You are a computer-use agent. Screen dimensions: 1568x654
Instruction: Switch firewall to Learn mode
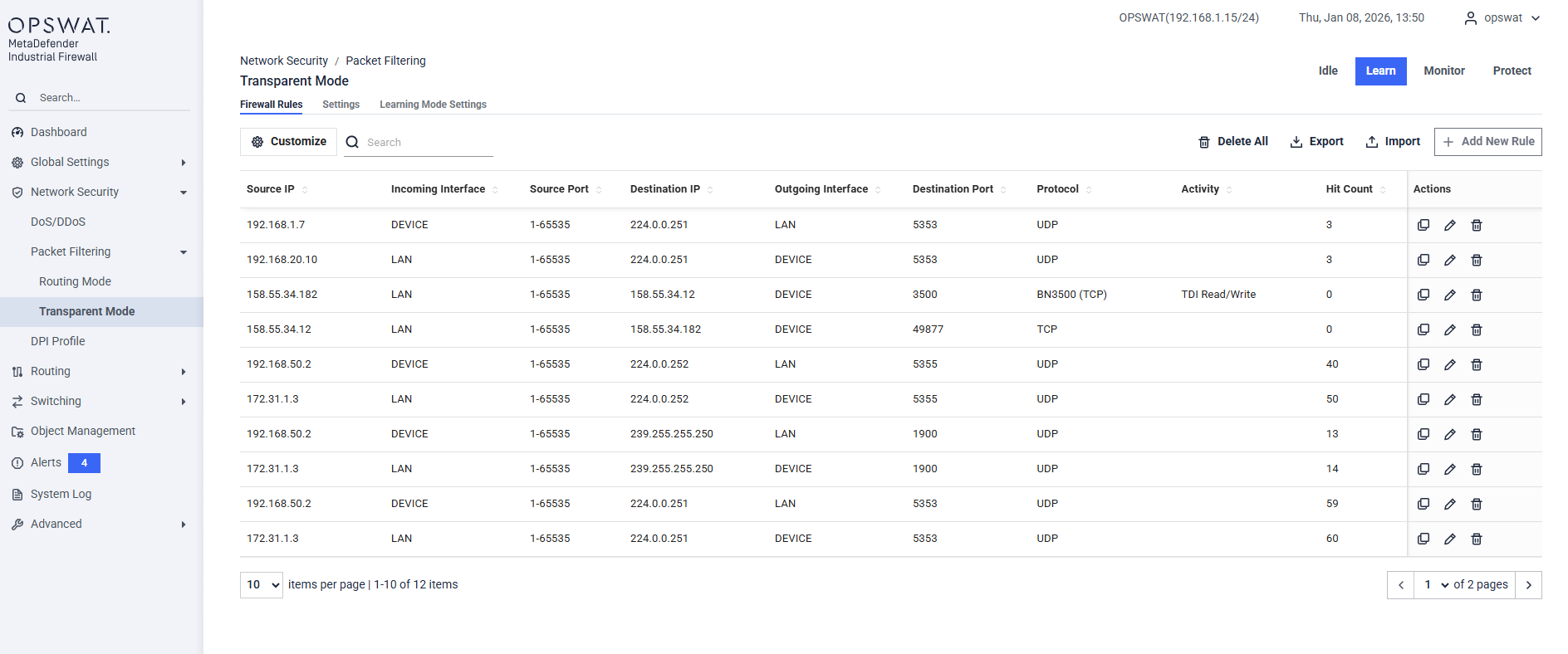(x=1380, y=71)
